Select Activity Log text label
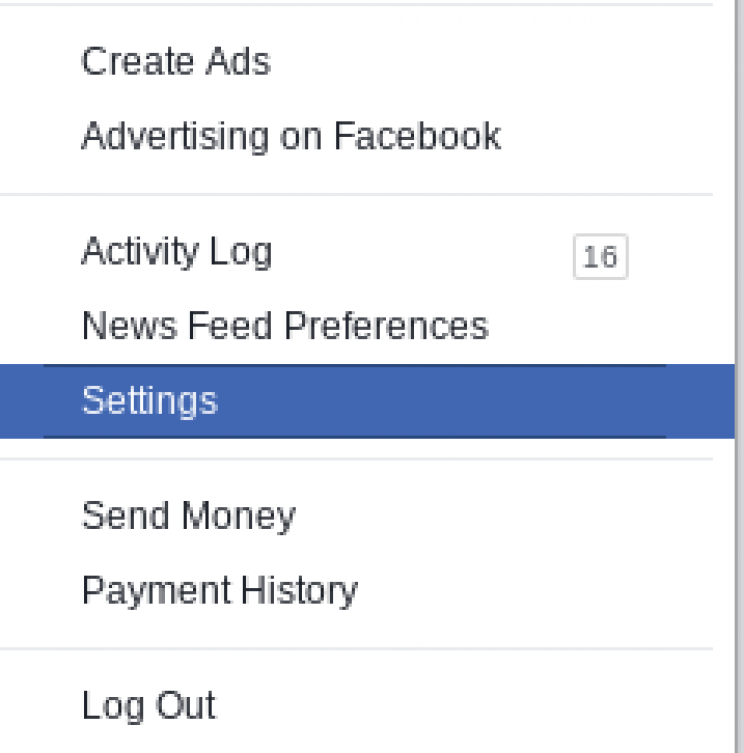 [x=177, y=252]
